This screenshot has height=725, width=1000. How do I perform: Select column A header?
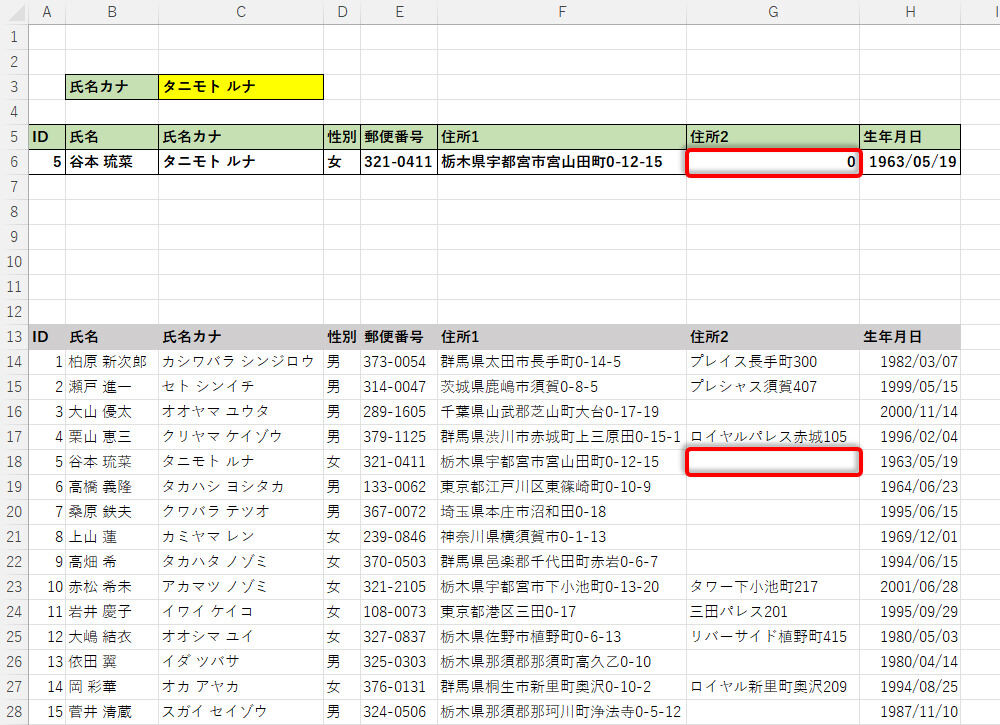[x=47, y=12]
